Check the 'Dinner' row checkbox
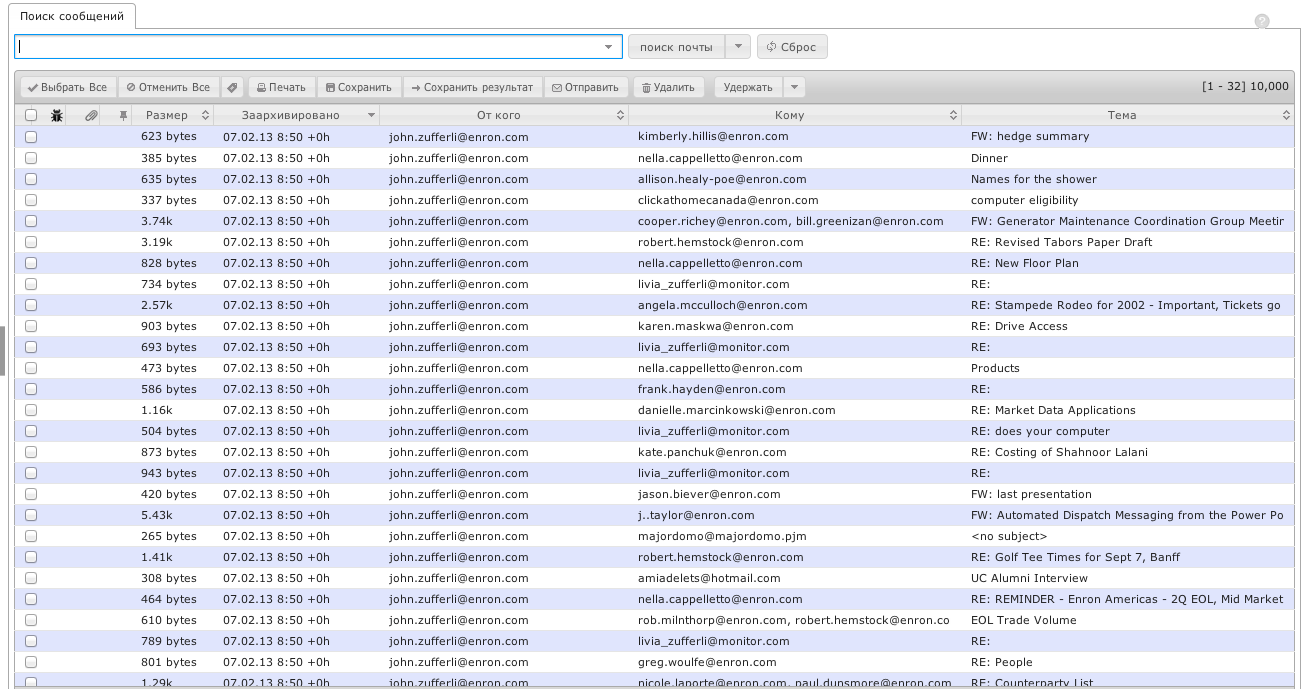This screenshot has width=1302, height=689. 31,158
